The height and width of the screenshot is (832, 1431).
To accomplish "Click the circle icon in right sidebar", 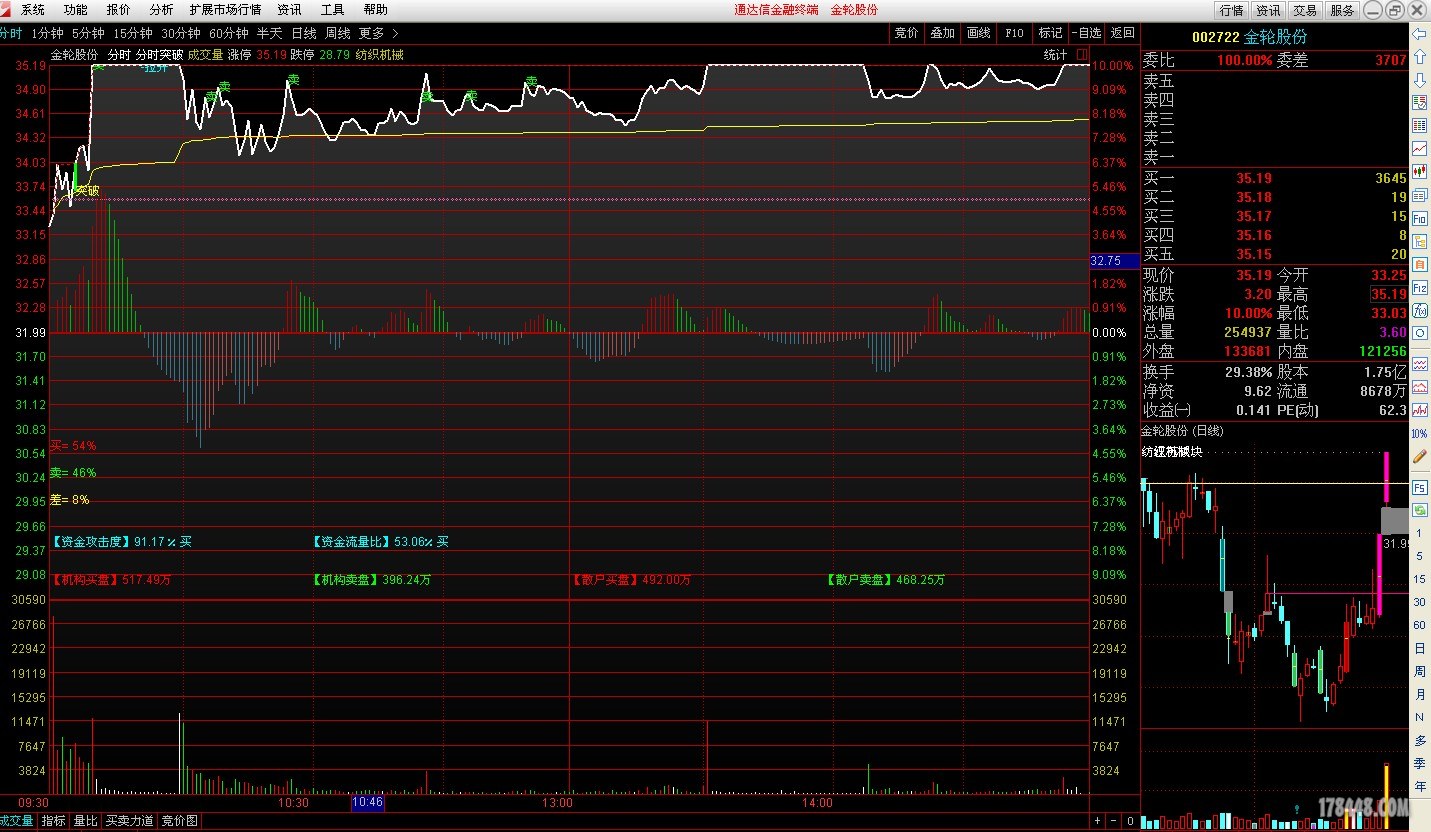I will coord(1419,332).
